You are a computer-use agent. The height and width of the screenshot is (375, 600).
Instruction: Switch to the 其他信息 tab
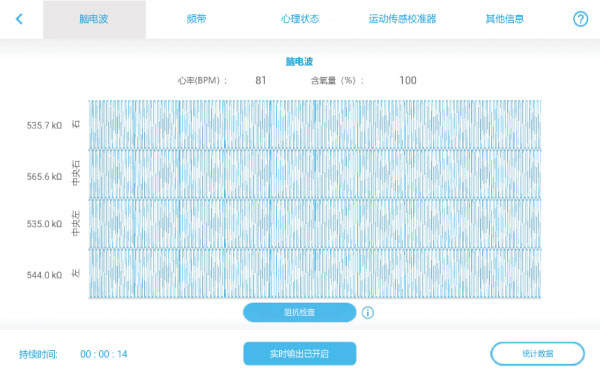pyautogui.click(x=505, y=19)
